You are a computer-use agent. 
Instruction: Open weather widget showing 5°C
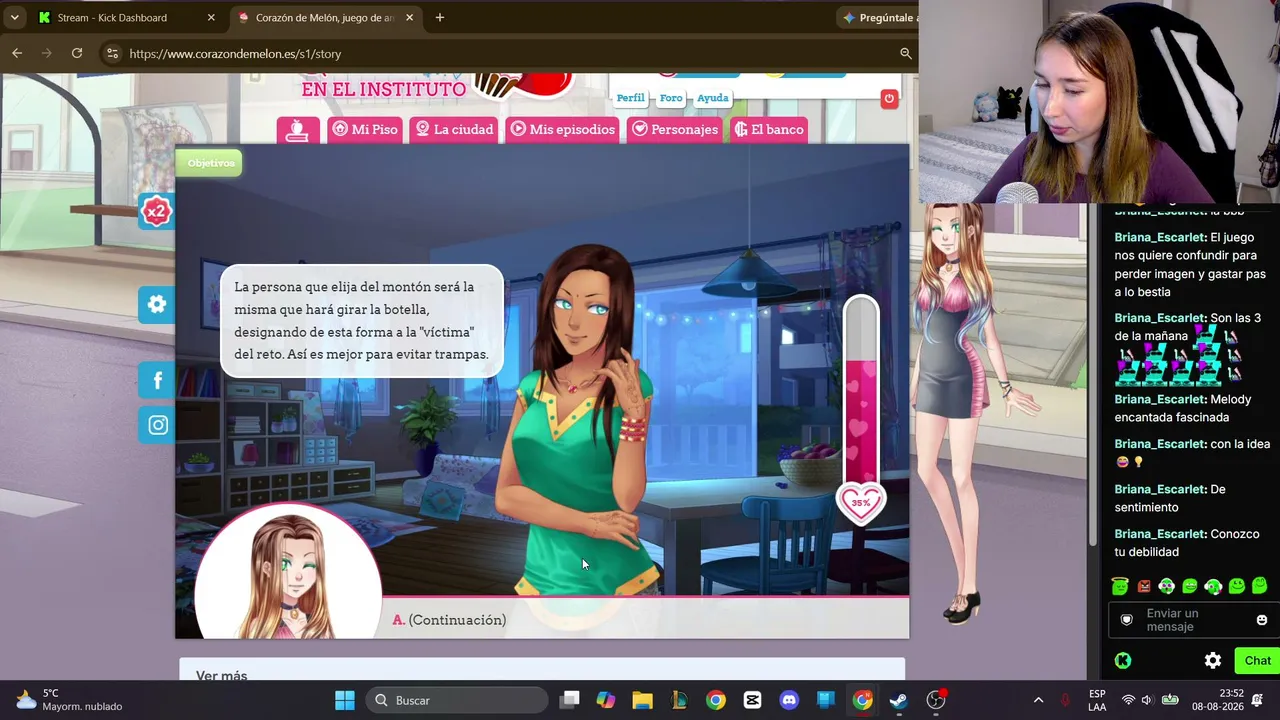pos(69,700)
